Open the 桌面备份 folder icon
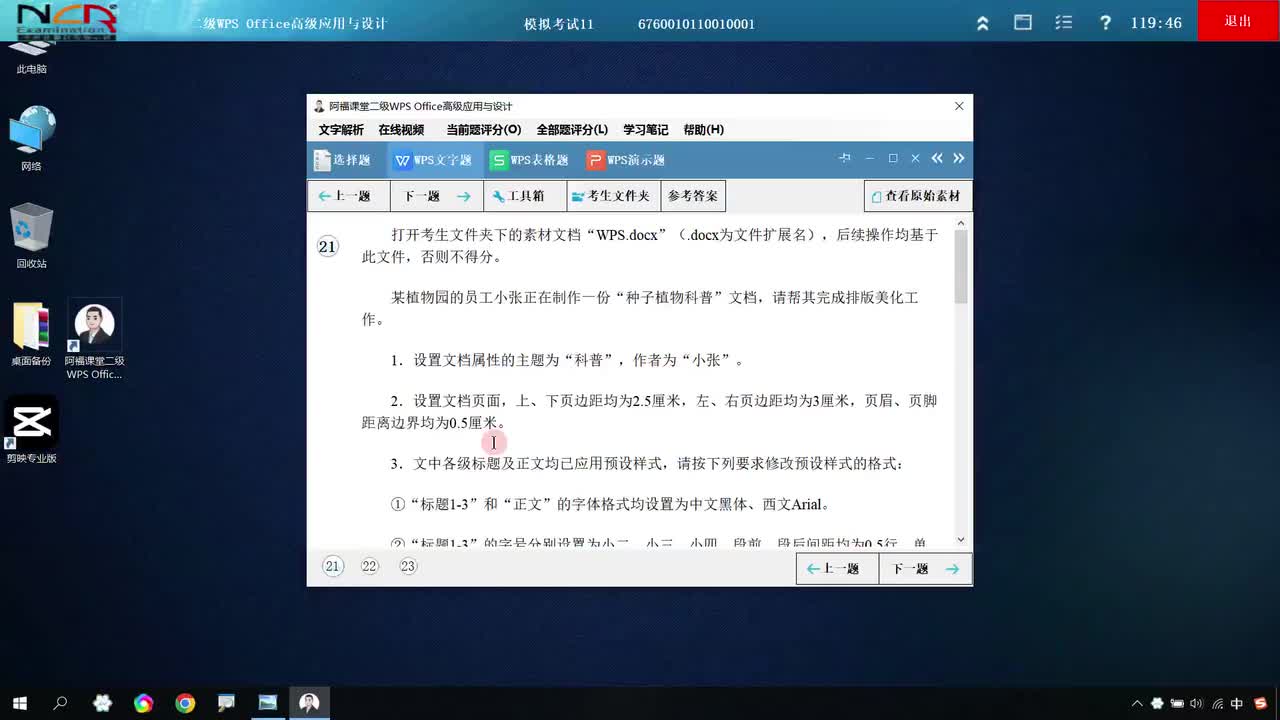Image resolution: width=1280 pixels, height=720 pixels. click(31, 334)
